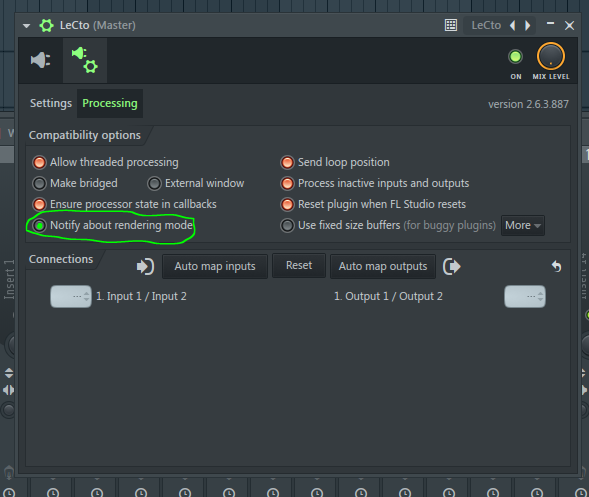Select next preset arrow

click(x=528, y=25)
